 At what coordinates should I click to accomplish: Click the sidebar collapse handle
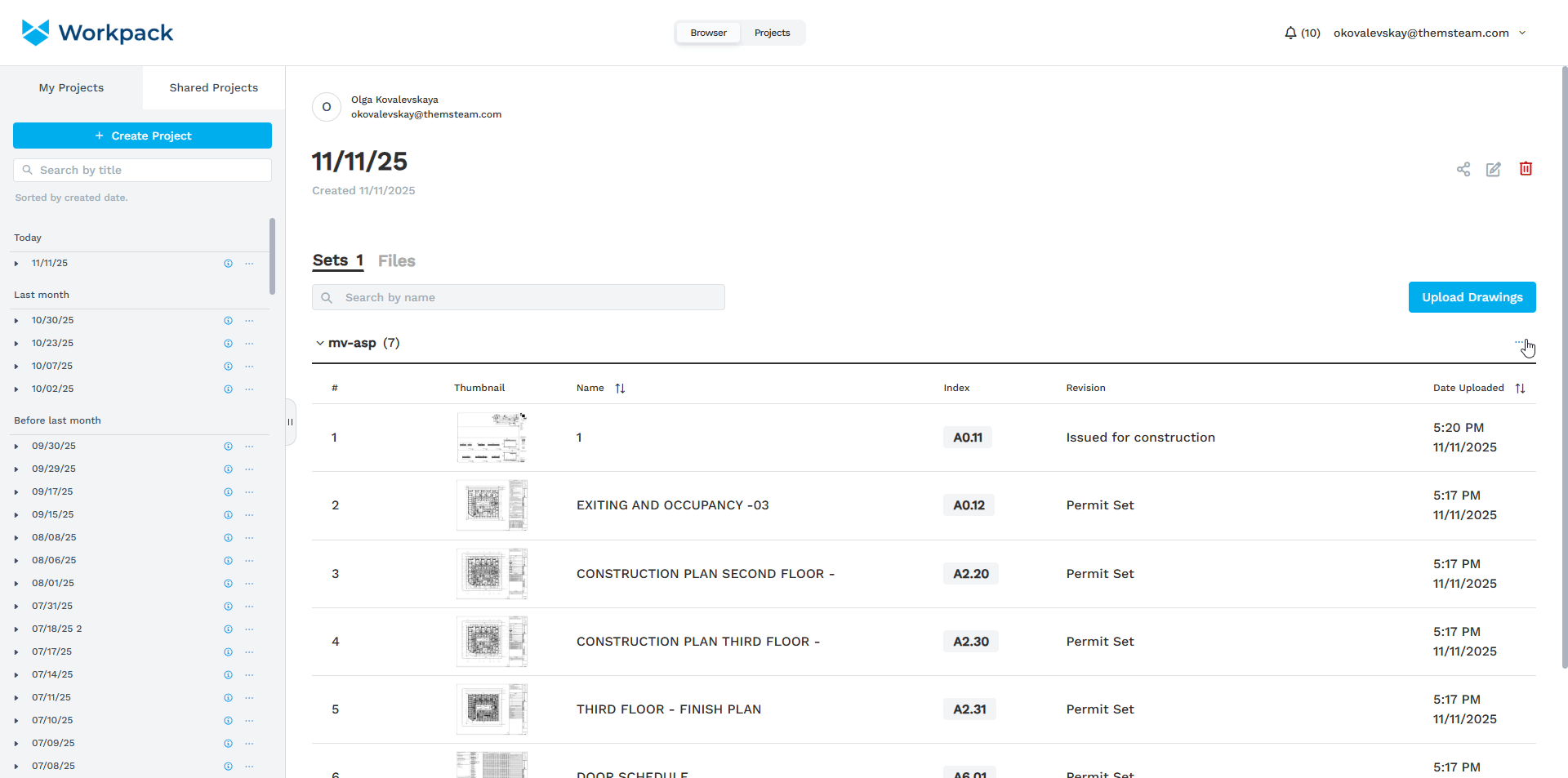290,422
